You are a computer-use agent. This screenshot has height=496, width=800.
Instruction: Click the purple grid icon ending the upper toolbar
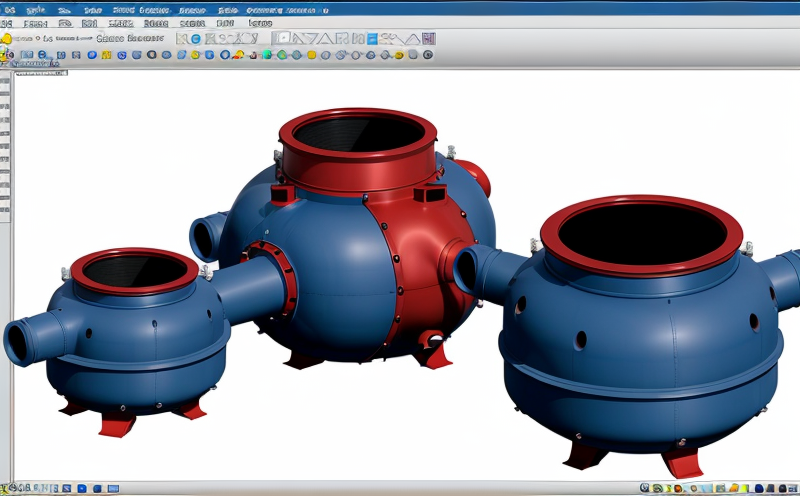[429, 38]
